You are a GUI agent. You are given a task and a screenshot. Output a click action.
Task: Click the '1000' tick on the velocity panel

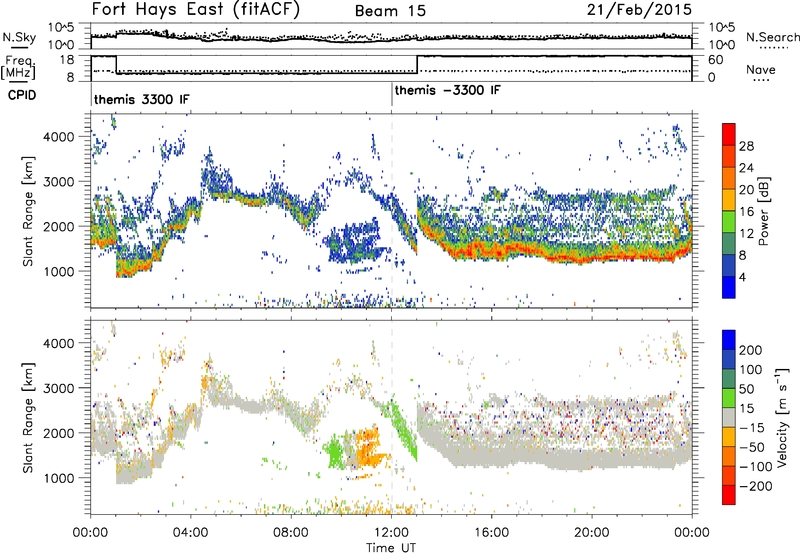58,478
